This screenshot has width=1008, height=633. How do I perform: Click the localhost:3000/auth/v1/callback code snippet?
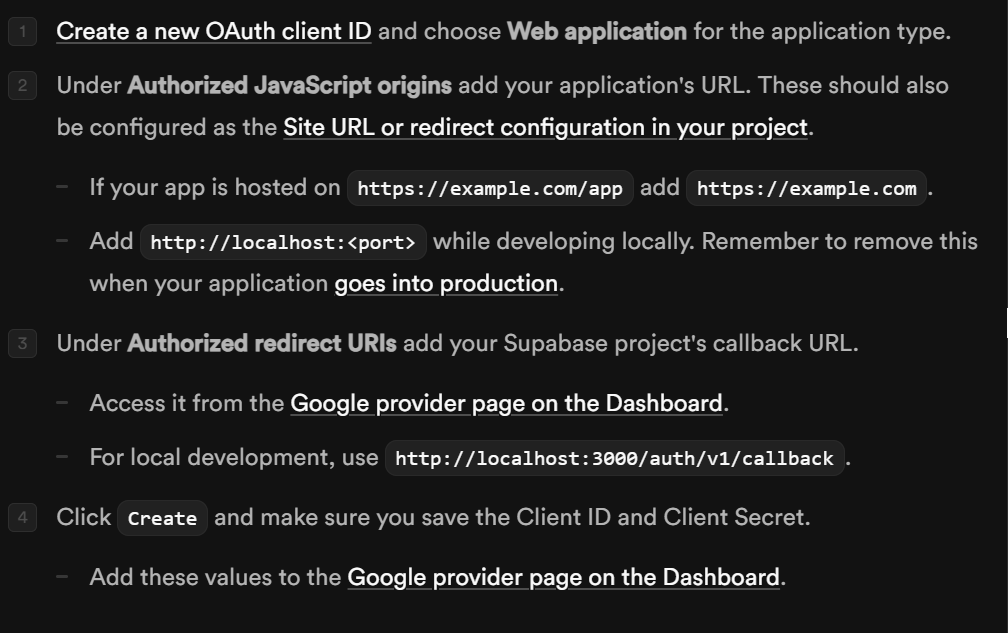pos(614,459)
